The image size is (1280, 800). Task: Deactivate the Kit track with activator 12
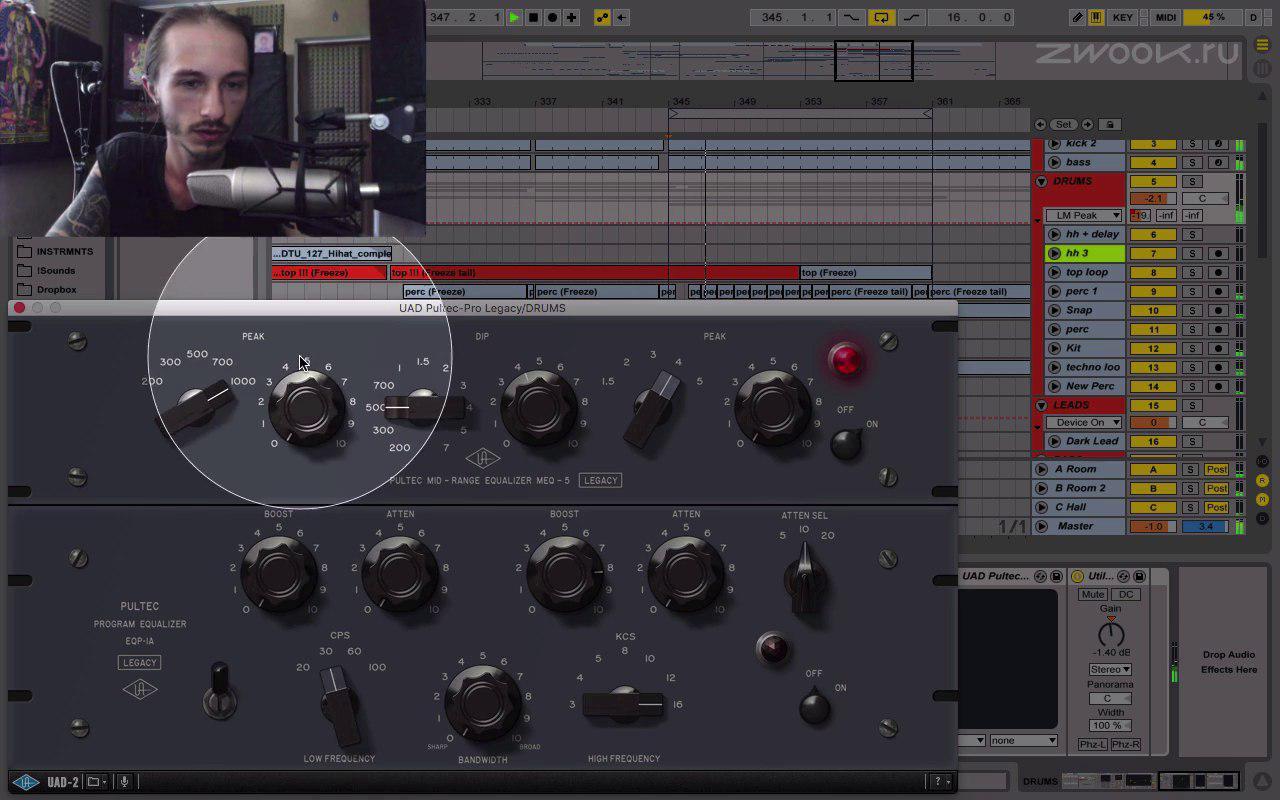[x=1153, y=348]
